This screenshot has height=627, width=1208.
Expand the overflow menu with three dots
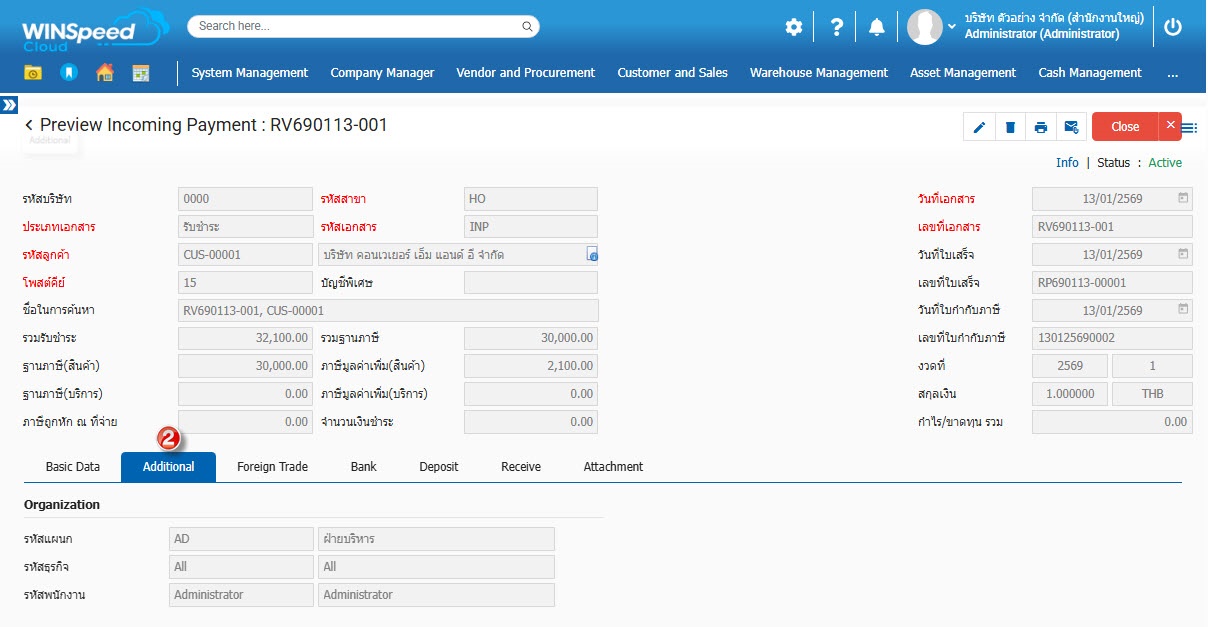point(1172,73)
